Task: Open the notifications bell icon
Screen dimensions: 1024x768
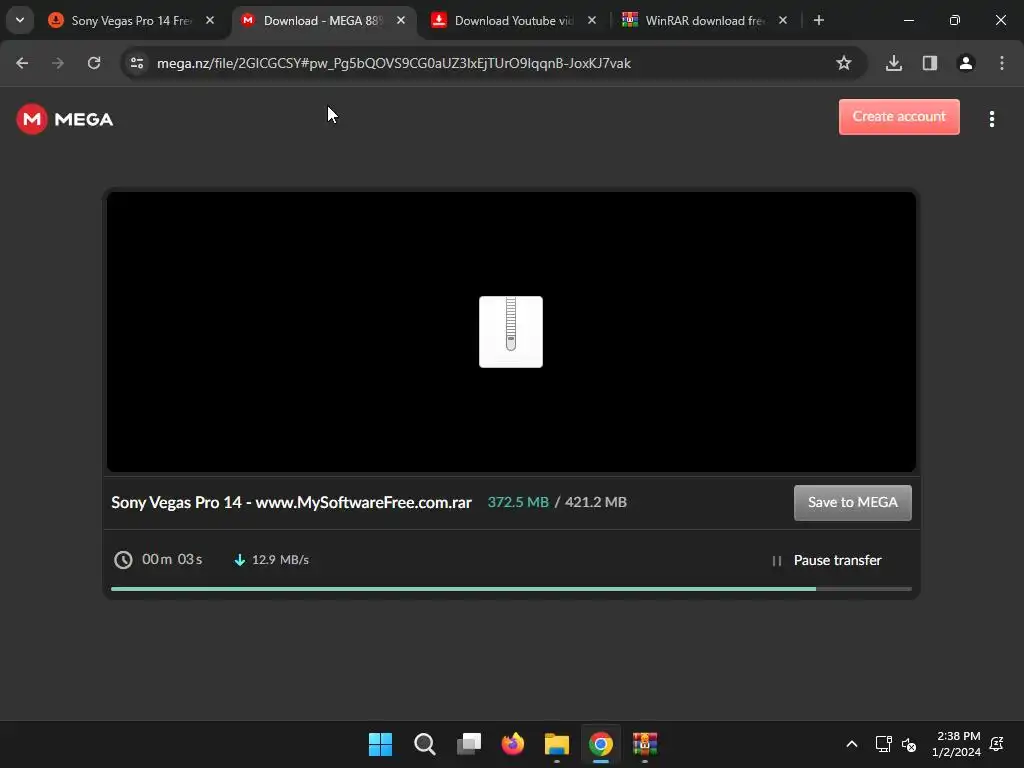Action: [997, 744]
